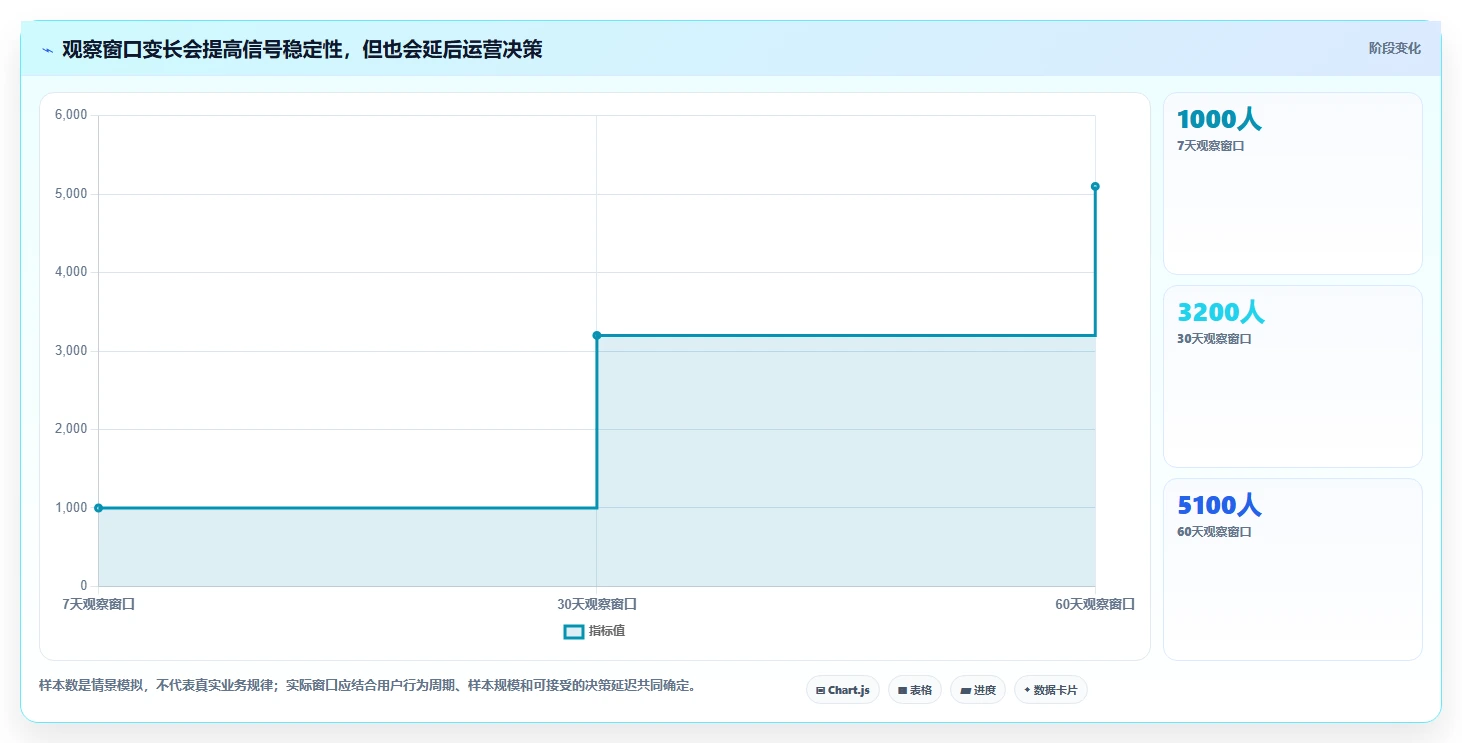Click the 3,000 y-axis tick label
Image resolution: width=1462 pixels, height=743 pixels.
point(71,351)
